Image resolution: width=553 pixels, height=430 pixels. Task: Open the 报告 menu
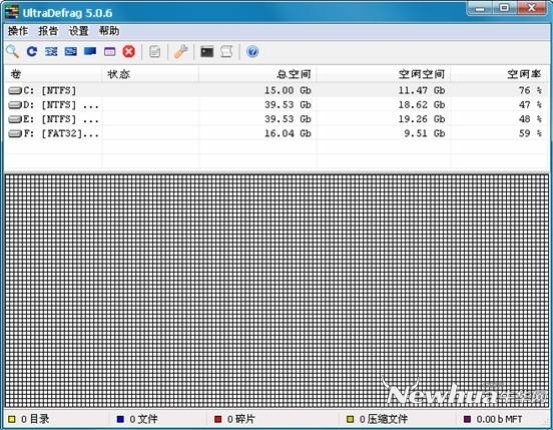click(48, 31)
